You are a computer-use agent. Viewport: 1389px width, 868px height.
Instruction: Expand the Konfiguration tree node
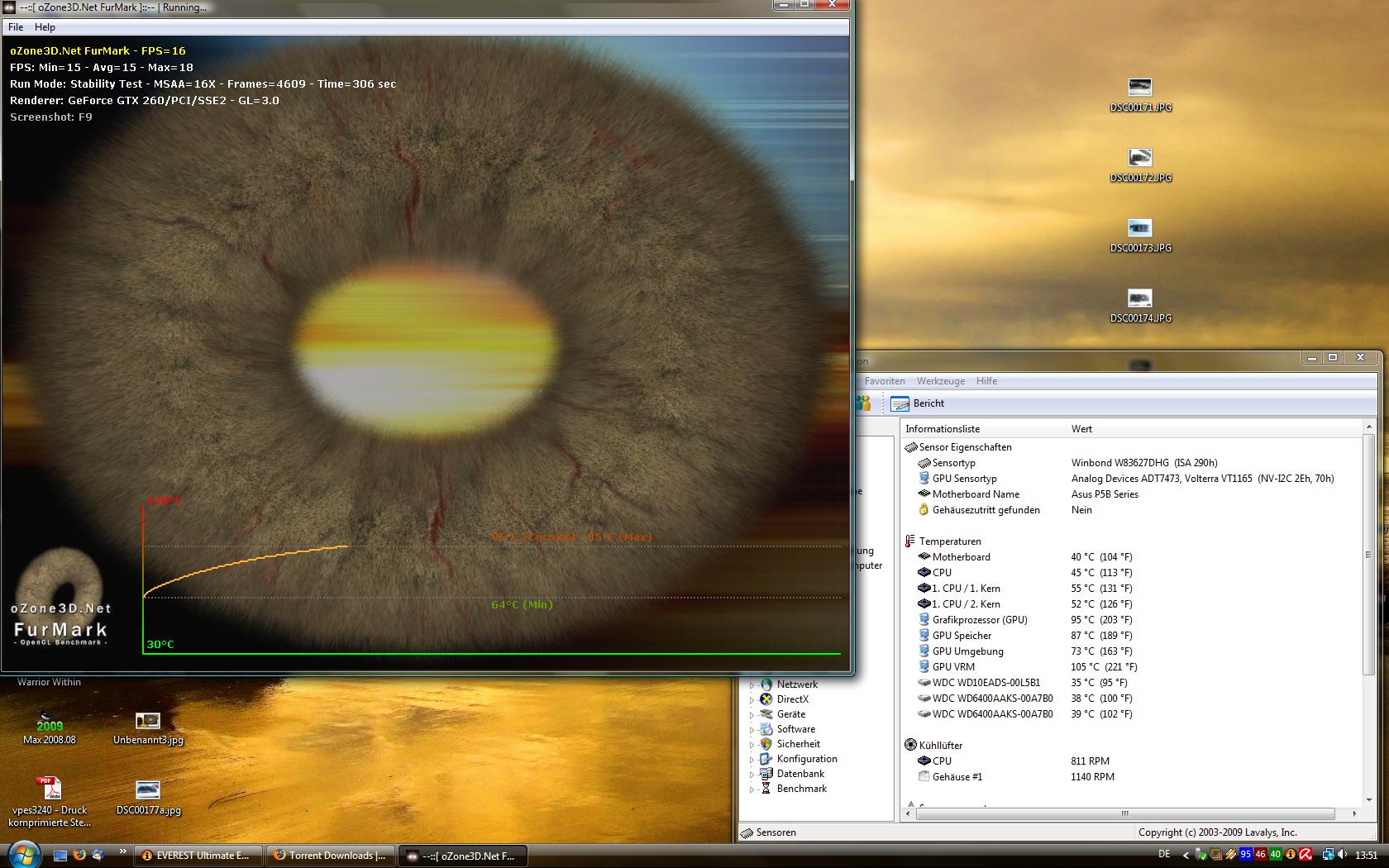click(x=752, y=760)
